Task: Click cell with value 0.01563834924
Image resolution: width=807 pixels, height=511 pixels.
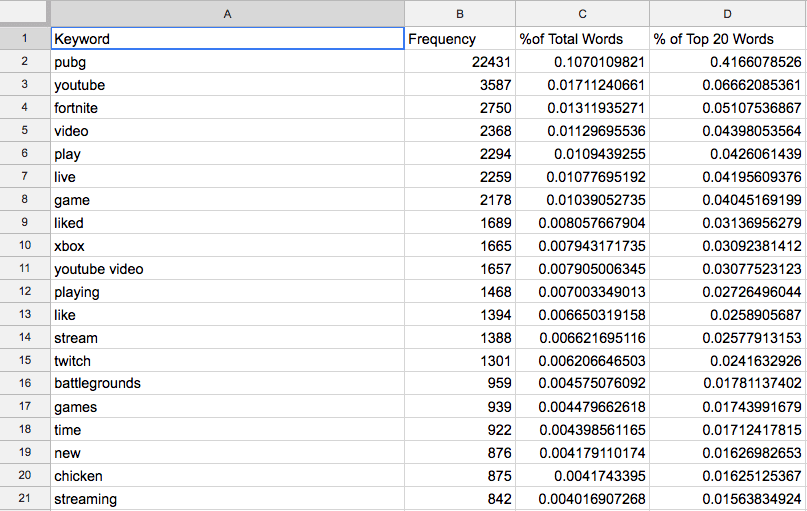Action: point(728,498)
